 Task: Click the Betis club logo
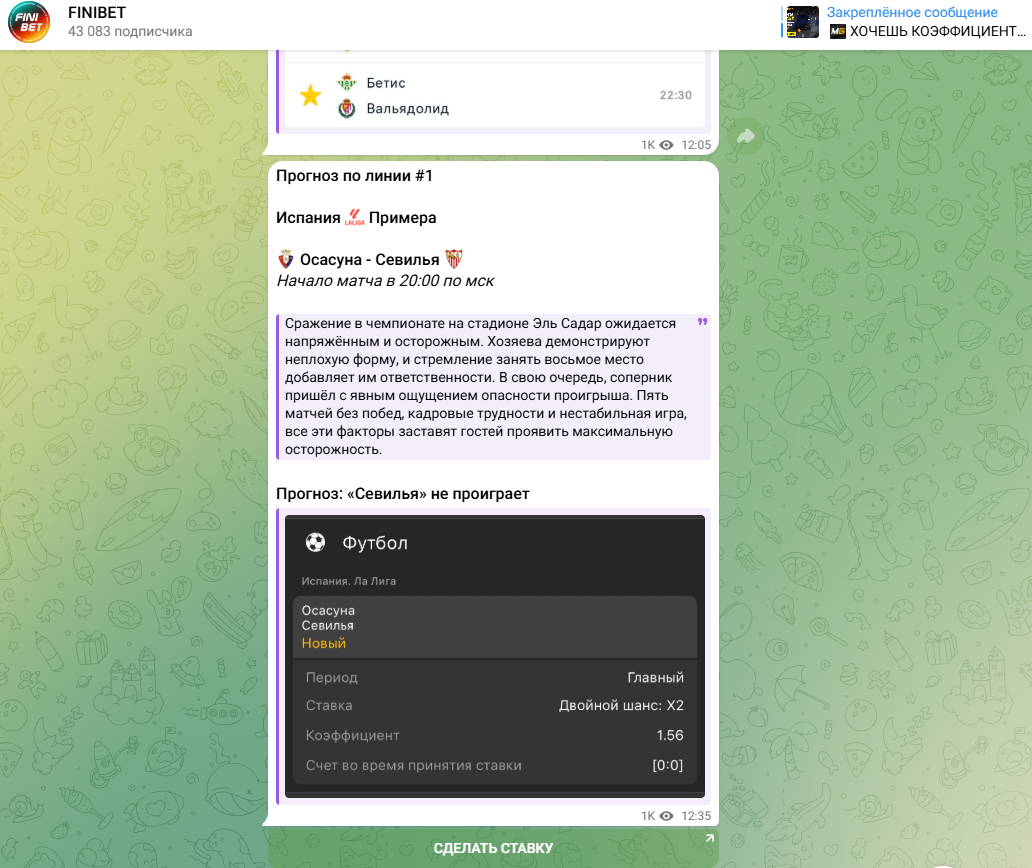pyautogui.click(x=347, y=83)
